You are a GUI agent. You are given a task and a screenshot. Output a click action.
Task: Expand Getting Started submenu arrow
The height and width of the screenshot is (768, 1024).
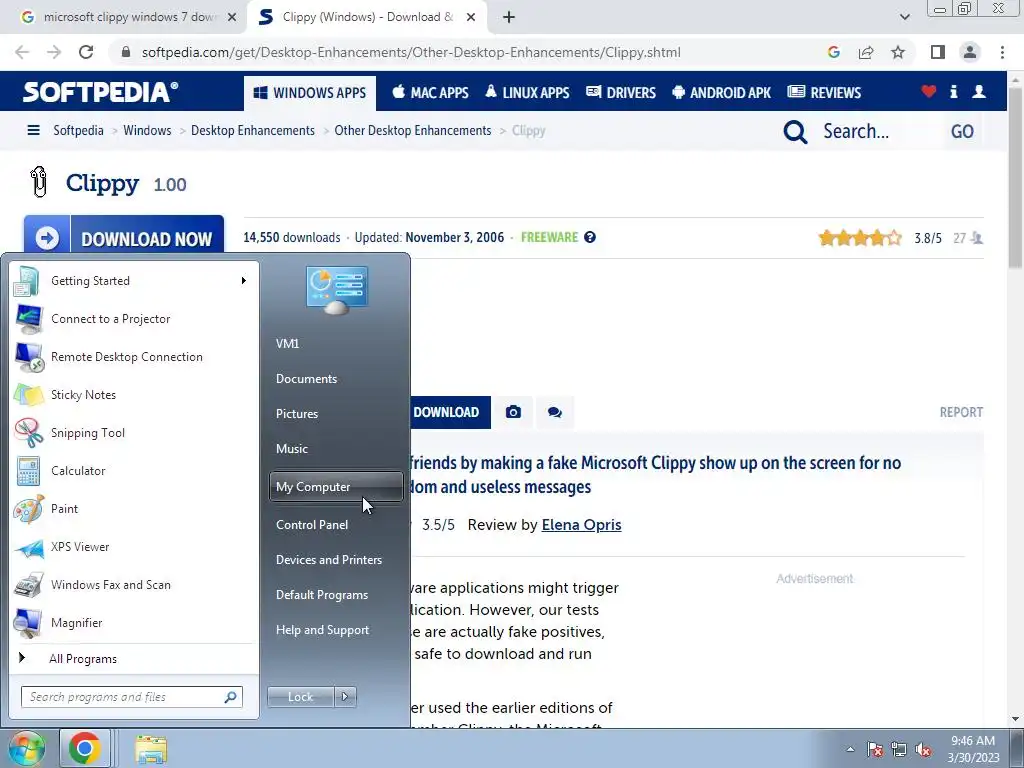[244, 281]
